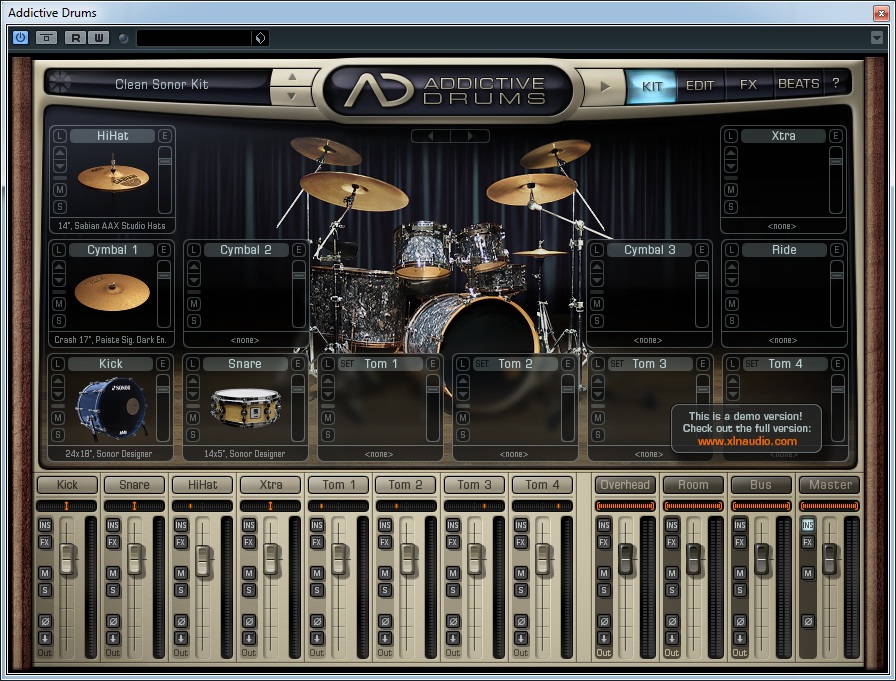Adjust the Master channel volume fader
The height and width of the screenshot is (681, 896).
pyautogui.click(x=829, y=559)
